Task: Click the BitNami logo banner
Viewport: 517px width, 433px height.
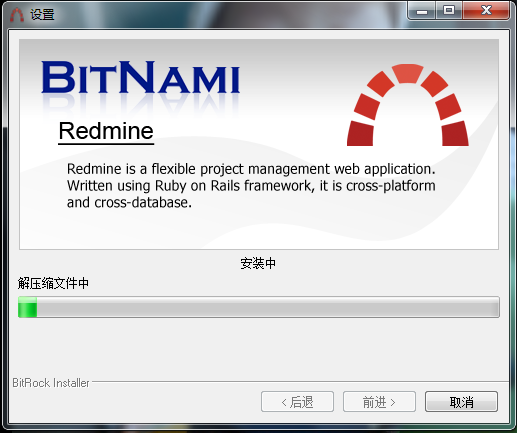Action: pos(140,77)
